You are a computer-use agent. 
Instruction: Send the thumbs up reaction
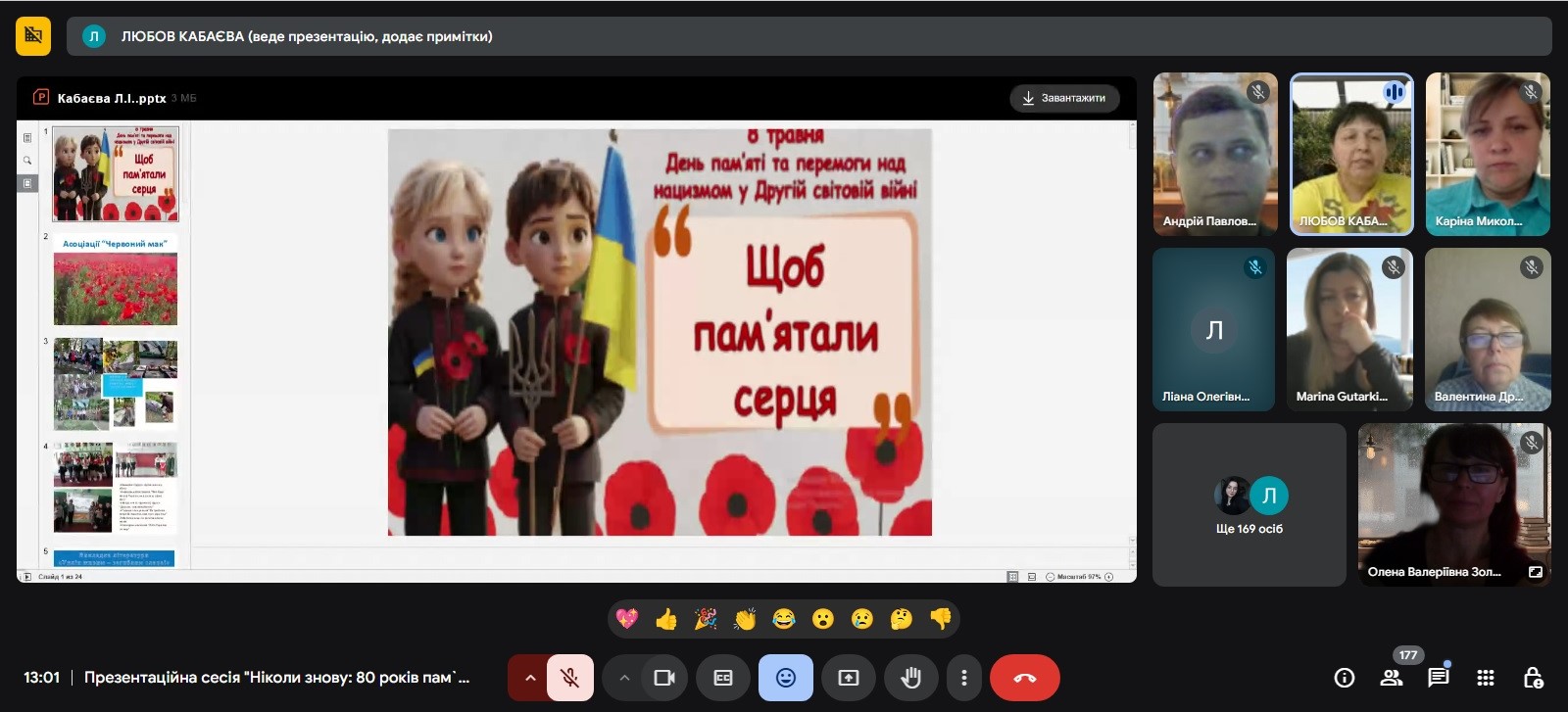pyautogui.click(x=666, y=619)
